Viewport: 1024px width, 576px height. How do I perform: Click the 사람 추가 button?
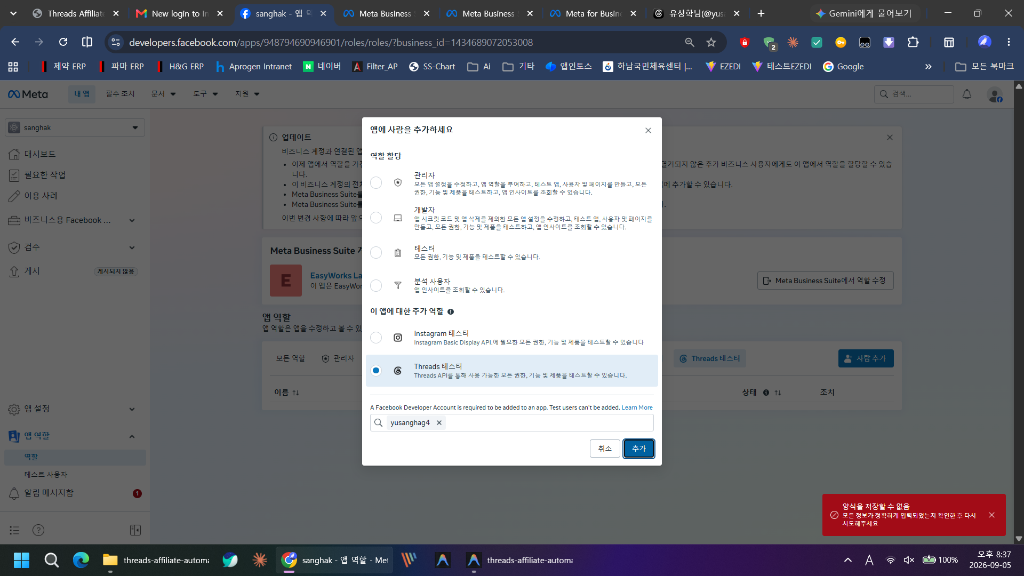pos(866,359)
